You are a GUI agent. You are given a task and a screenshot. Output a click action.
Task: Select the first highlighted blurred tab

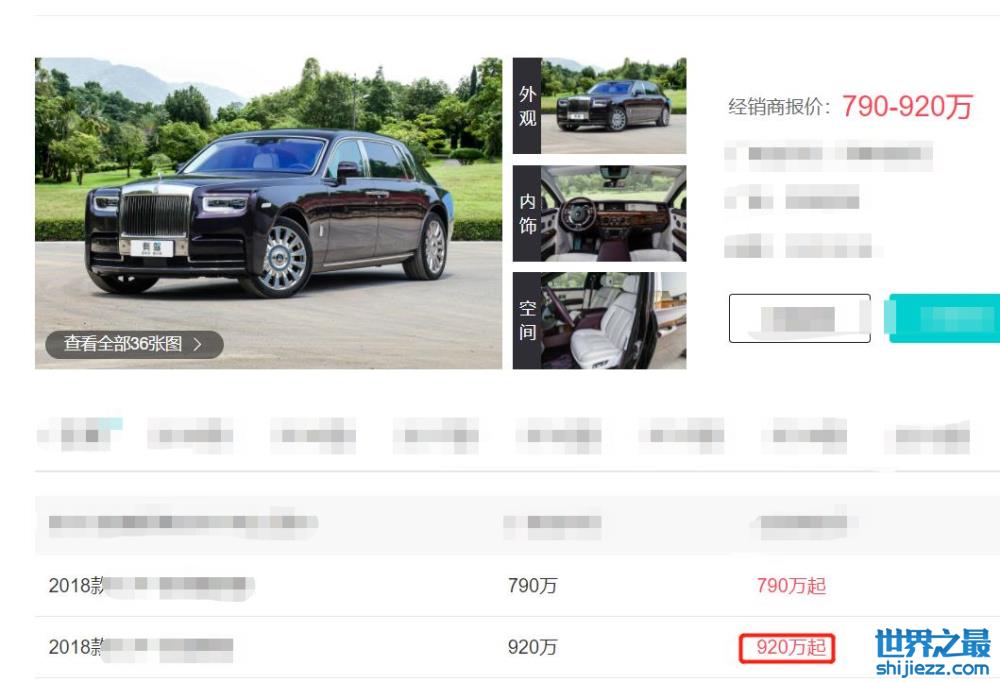pyautogui.click(x=80, y=435)
